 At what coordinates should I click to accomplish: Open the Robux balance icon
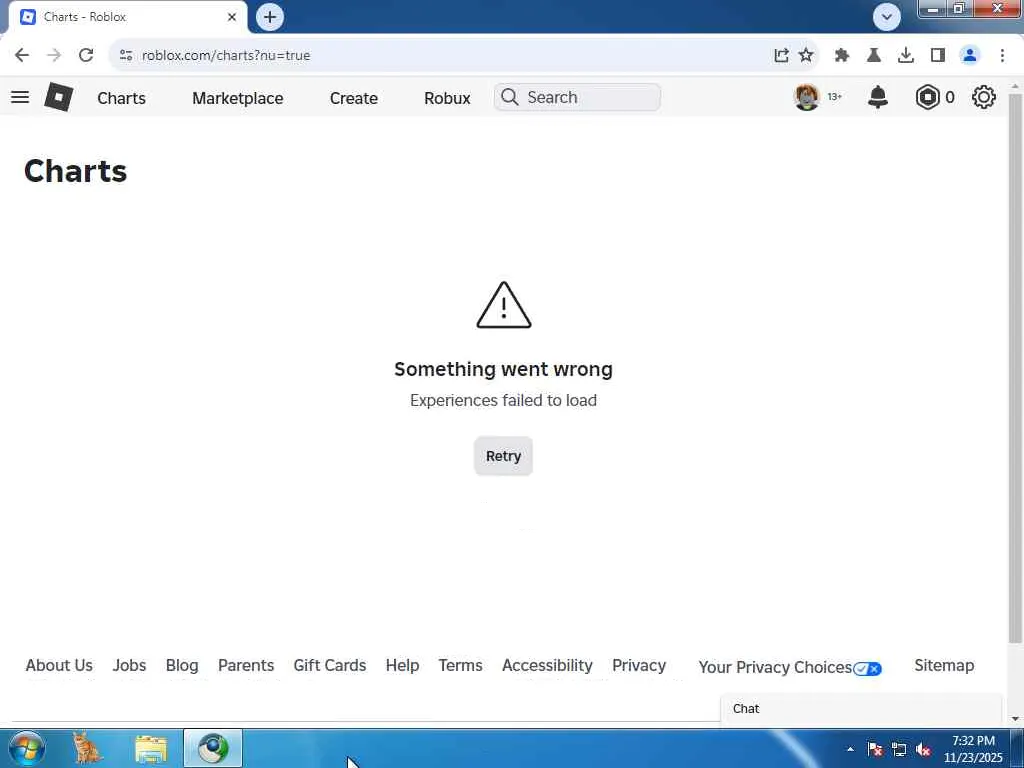(927, 97)
